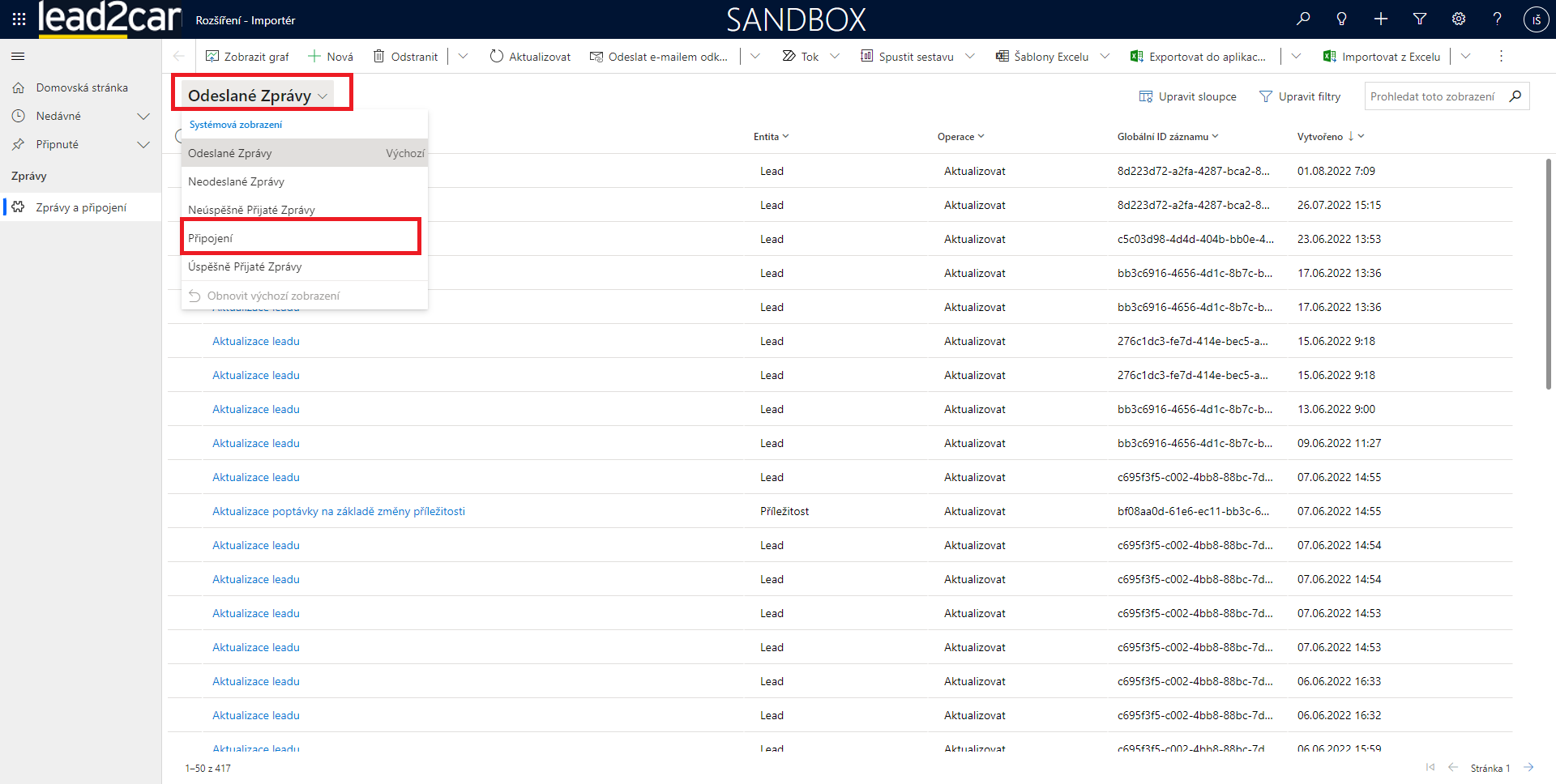
Task: Open the app launcher waffle icon
Action: [19, 19]
